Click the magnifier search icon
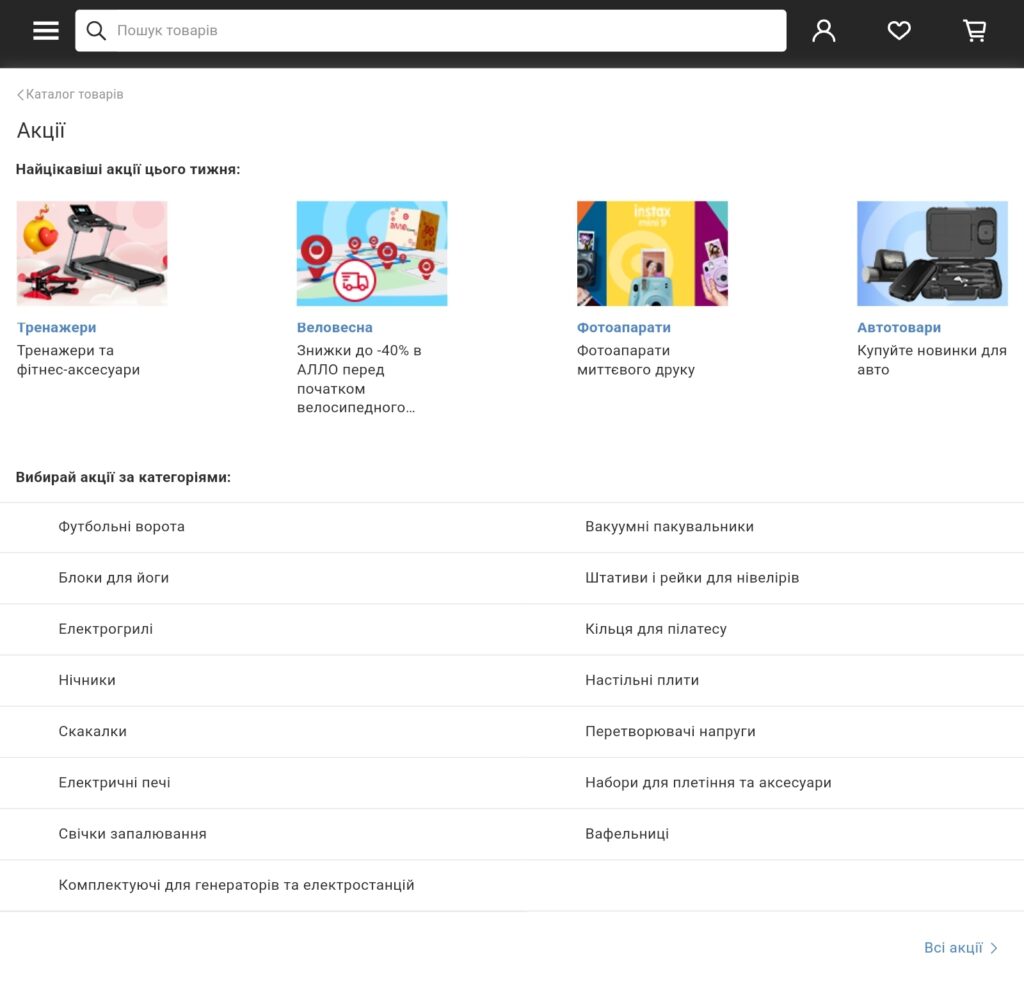The height and width of the screenshot is (982, 1024). [x=96, y=31]
